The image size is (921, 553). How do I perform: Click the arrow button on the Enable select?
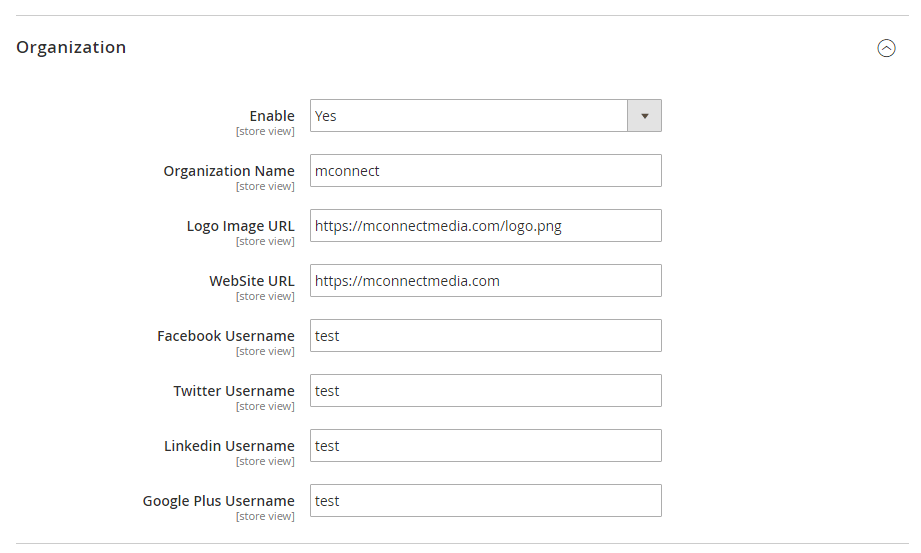[x=644, y=116]
